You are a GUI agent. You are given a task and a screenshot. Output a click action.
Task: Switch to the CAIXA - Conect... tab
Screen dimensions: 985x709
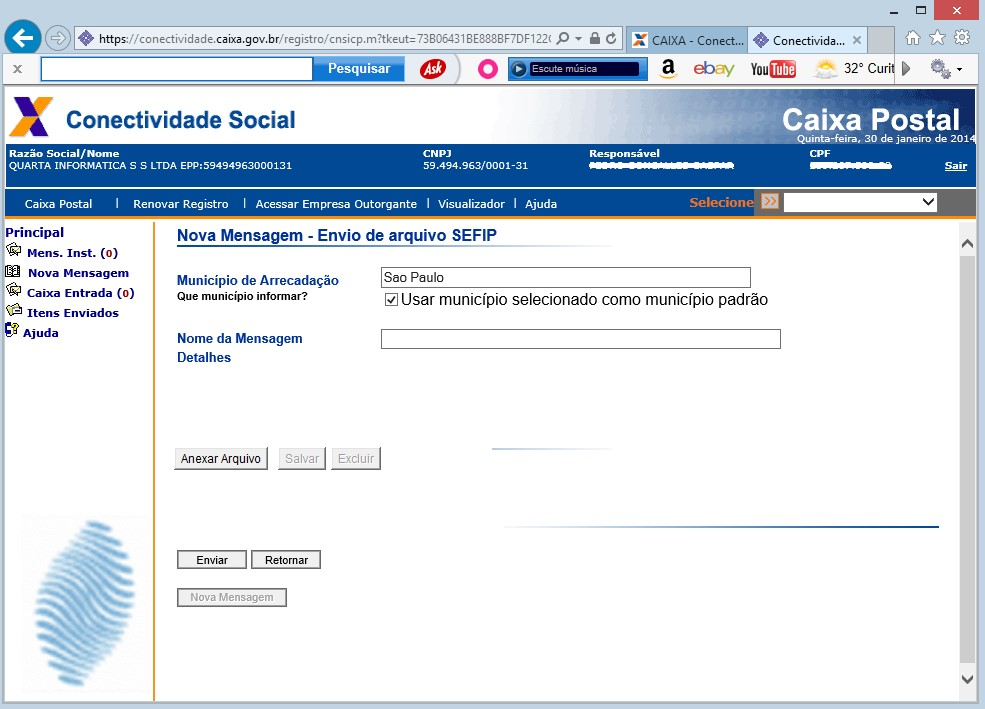[687, 40]
